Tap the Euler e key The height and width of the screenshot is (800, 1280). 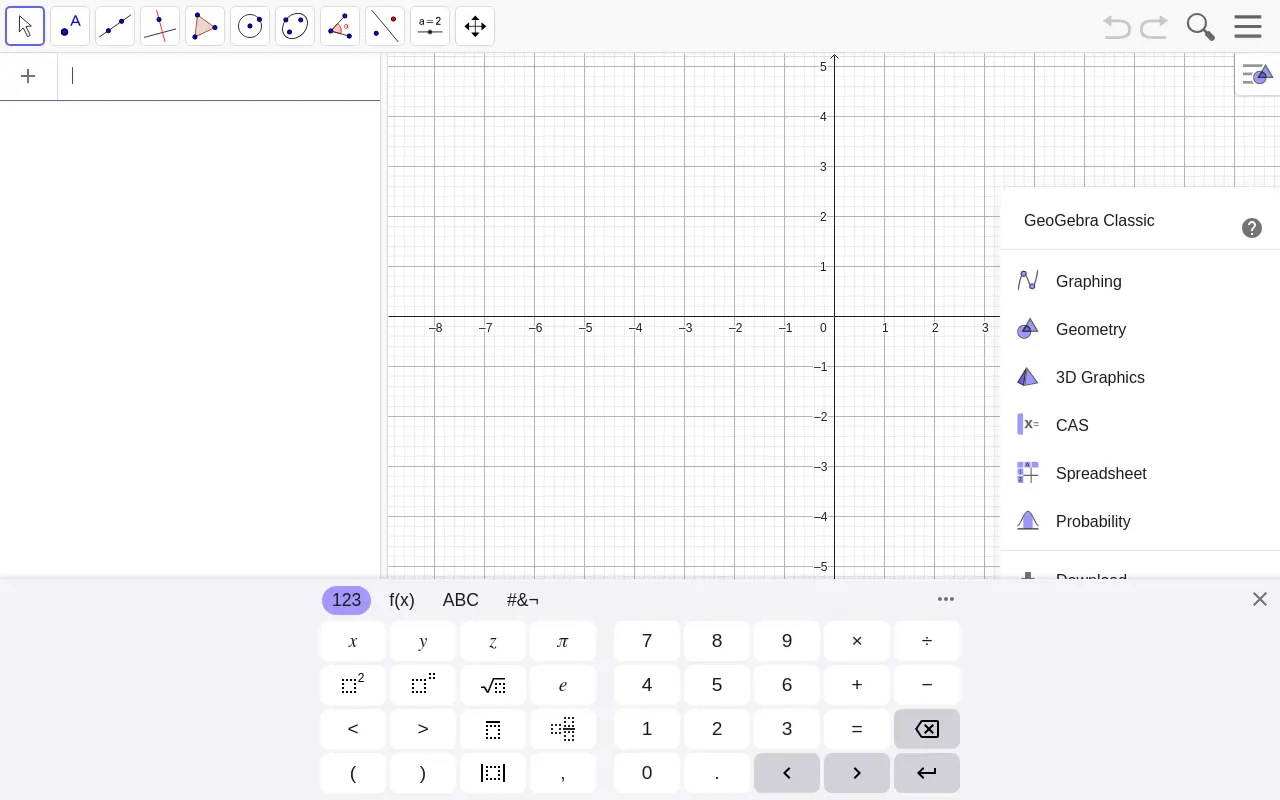(x=563, y=685)
